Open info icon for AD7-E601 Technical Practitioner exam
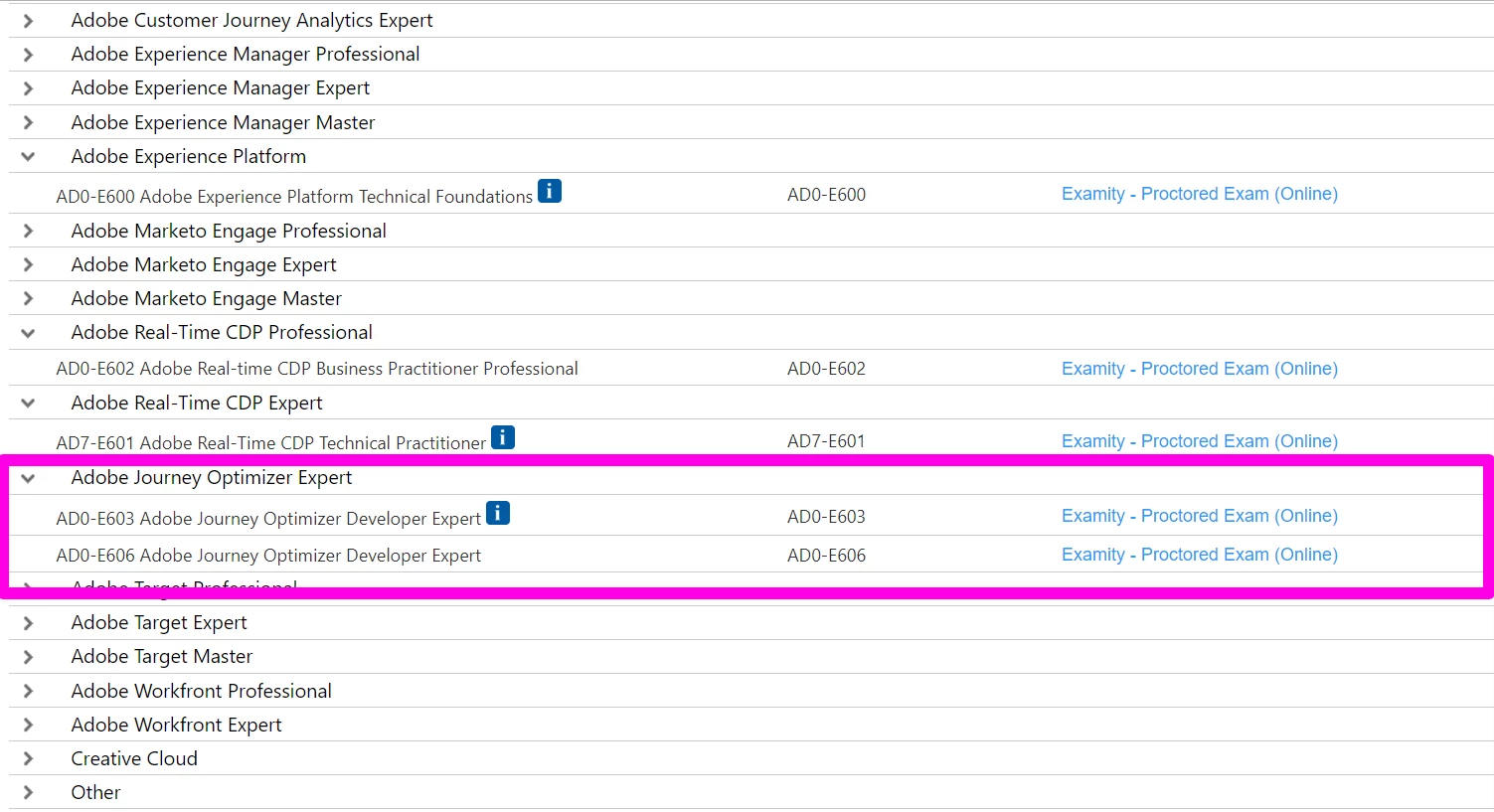The height and width of the screenshot is (812, 1494). click(503, 437)
